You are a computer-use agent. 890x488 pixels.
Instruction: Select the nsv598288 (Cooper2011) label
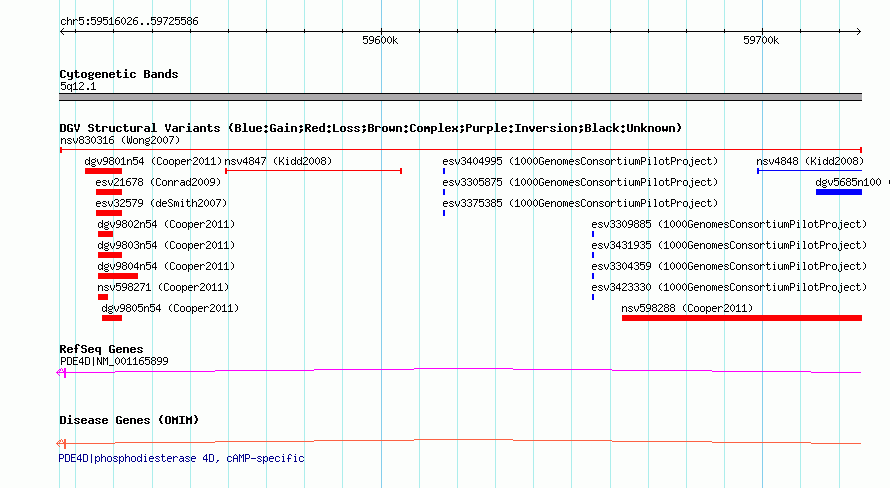[x=687, y=308]
